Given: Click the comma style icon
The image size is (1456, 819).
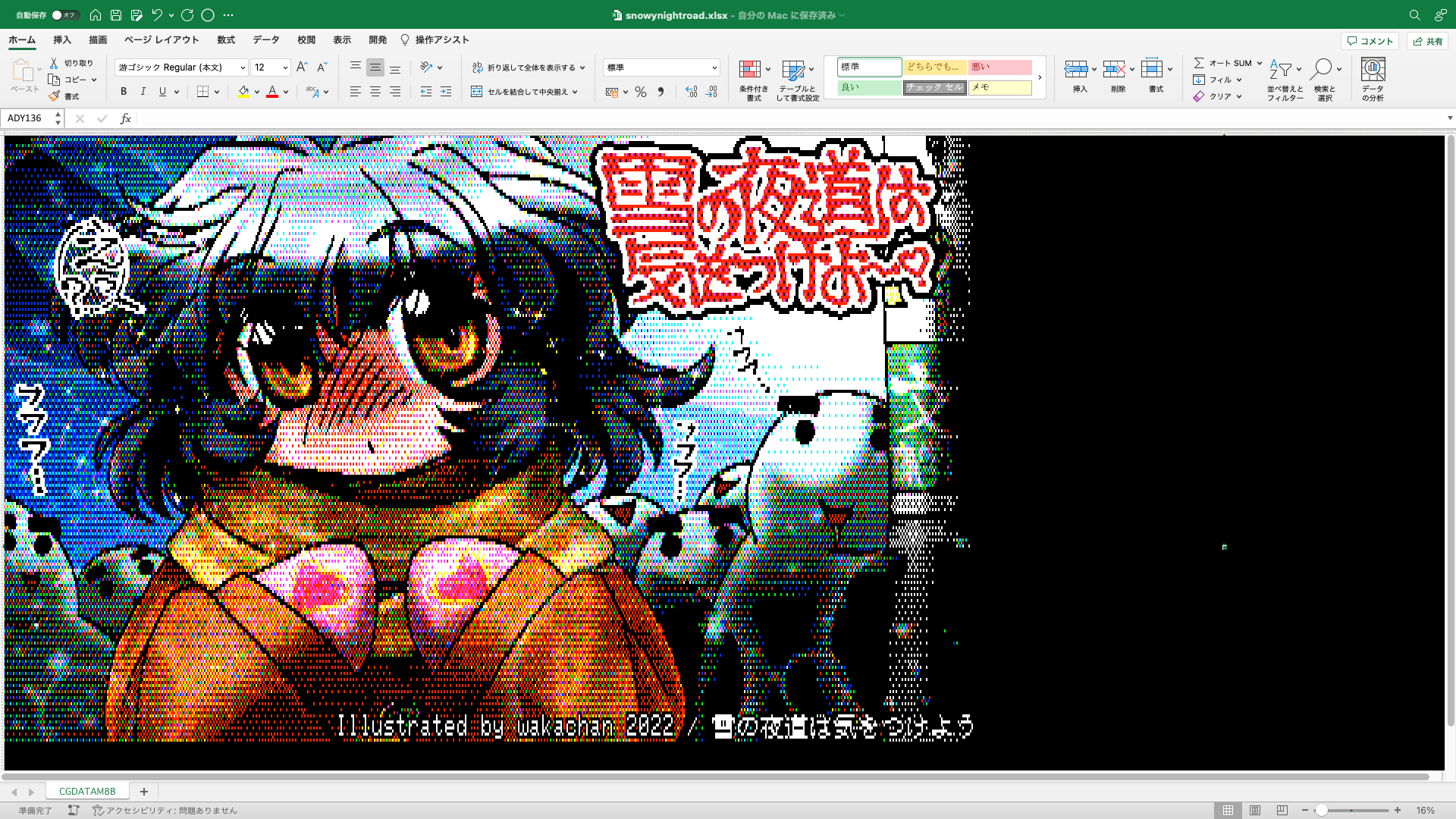Looking at the screenshot, I should [661, 92].
